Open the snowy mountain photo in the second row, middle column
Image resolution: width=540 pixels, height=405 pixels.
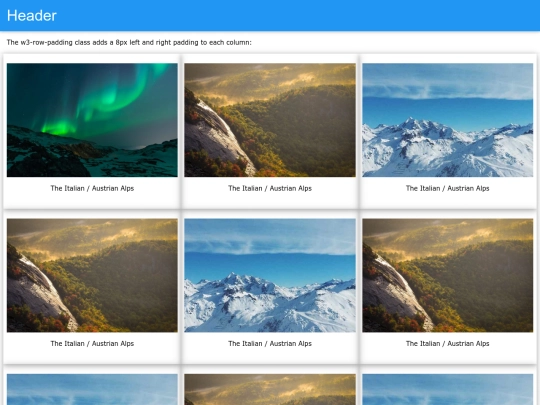click(270, 275)
